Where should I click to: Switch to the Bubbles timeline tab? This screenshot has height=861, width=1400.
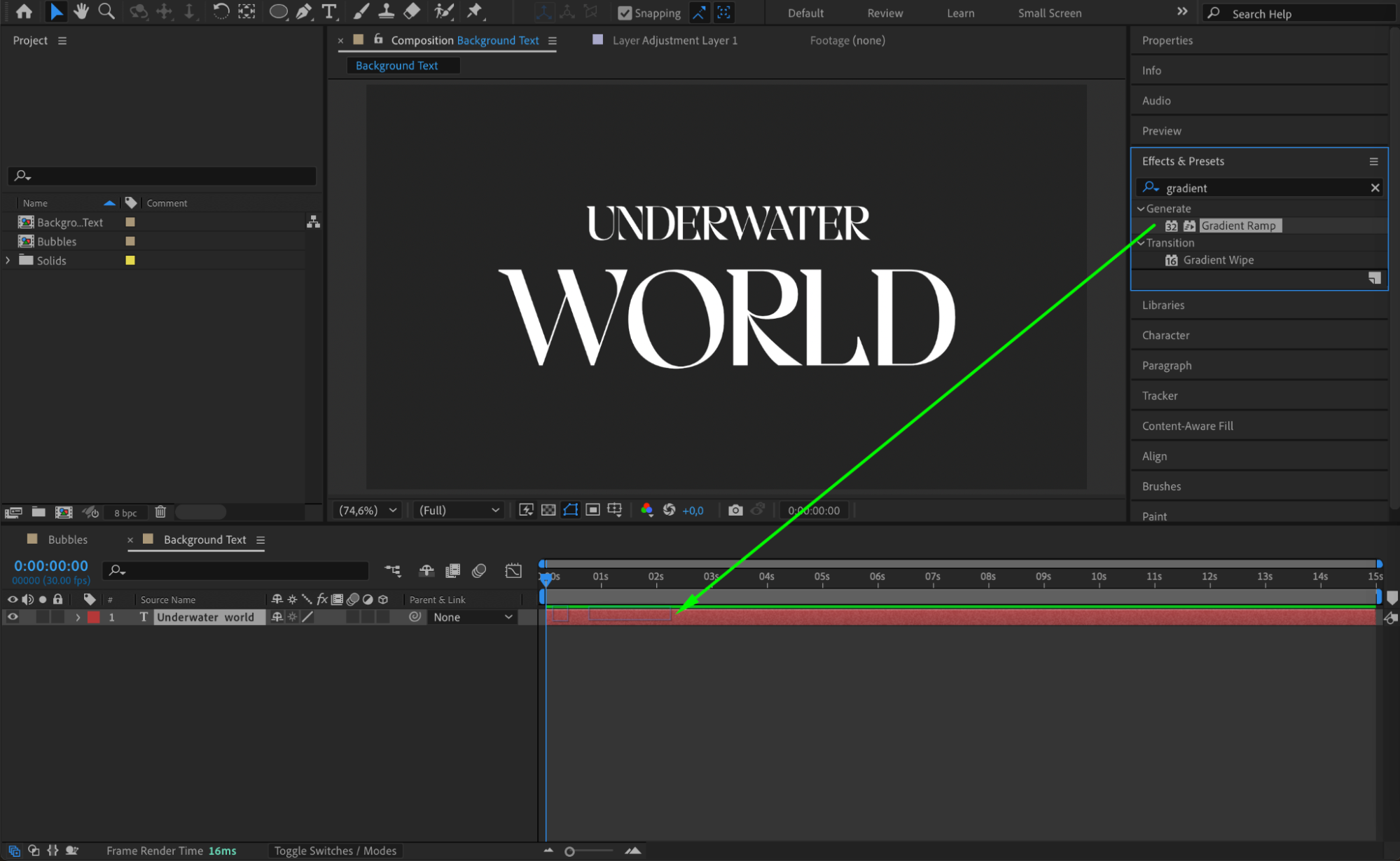point(67,539)
